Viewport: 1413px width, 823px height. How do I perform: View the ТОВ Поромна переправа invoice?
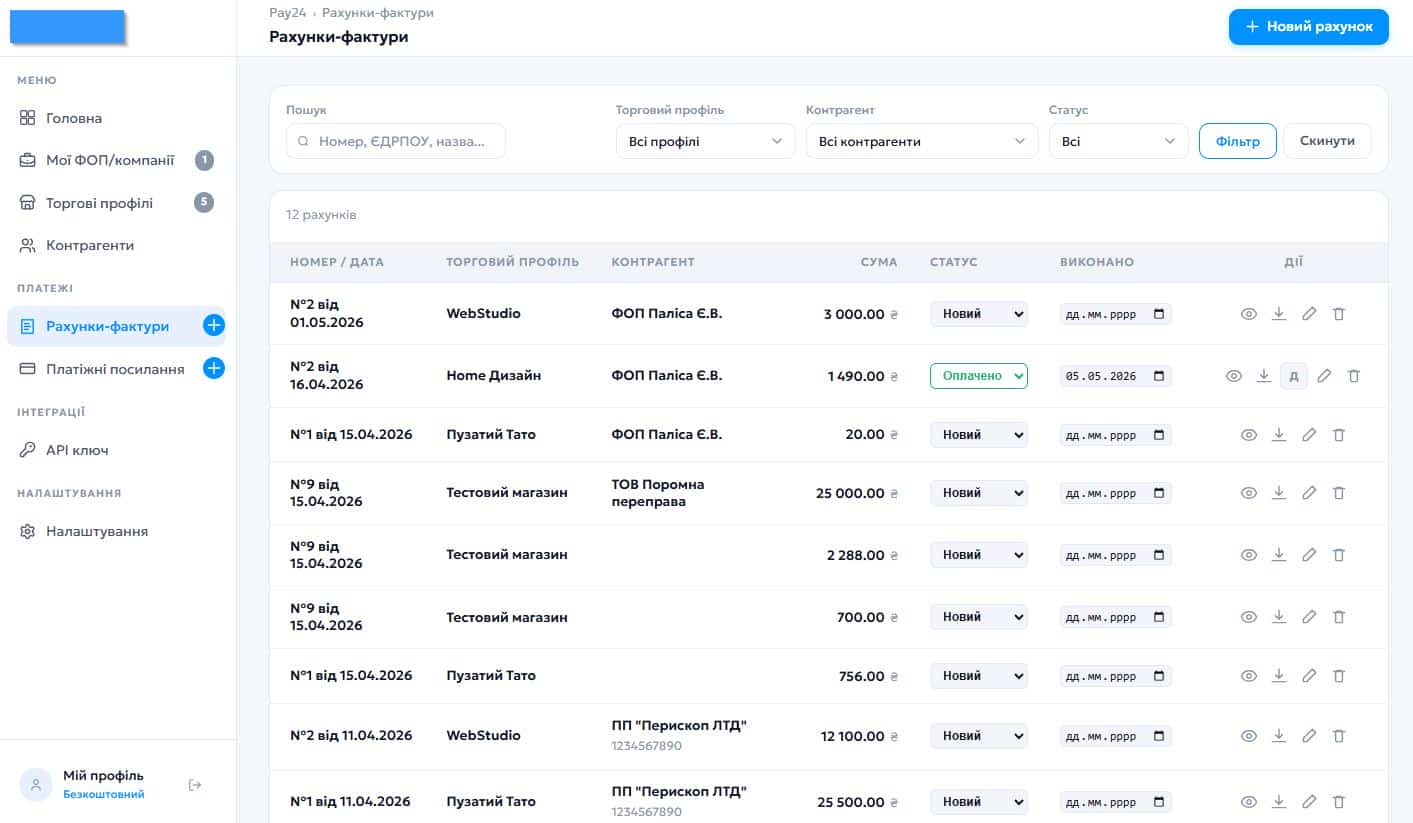click(1248, 493)
